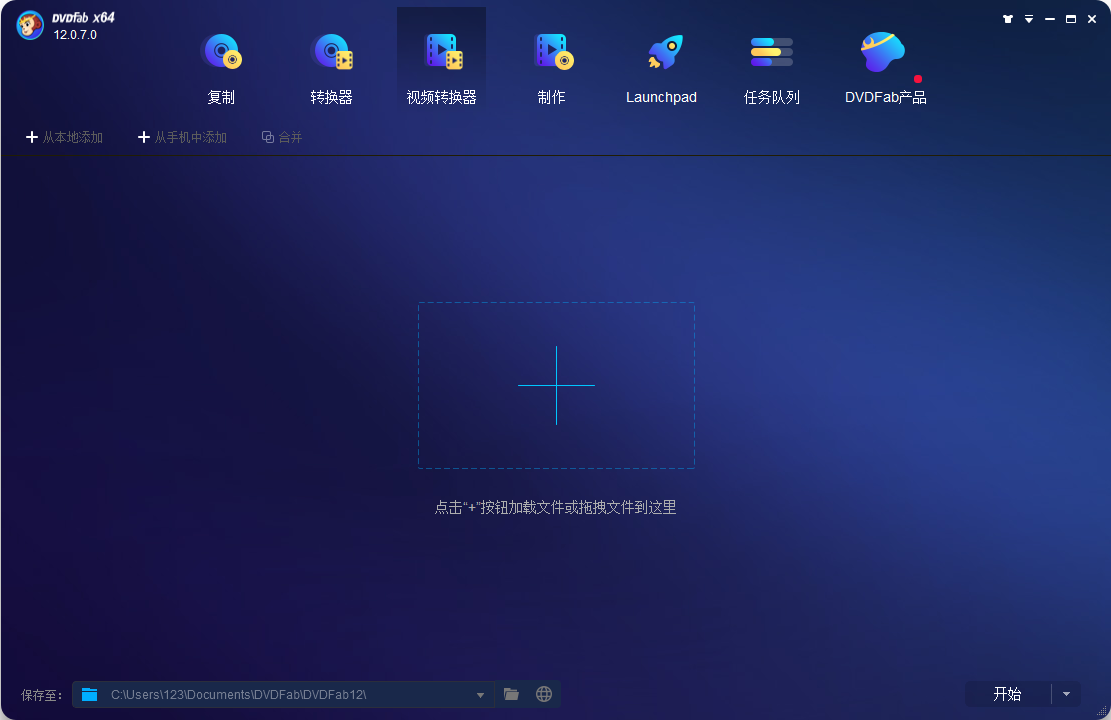Click 从手机中添加 to add from phone
The width and height of the screenshot is (1111, 720).
pos(182,137)
